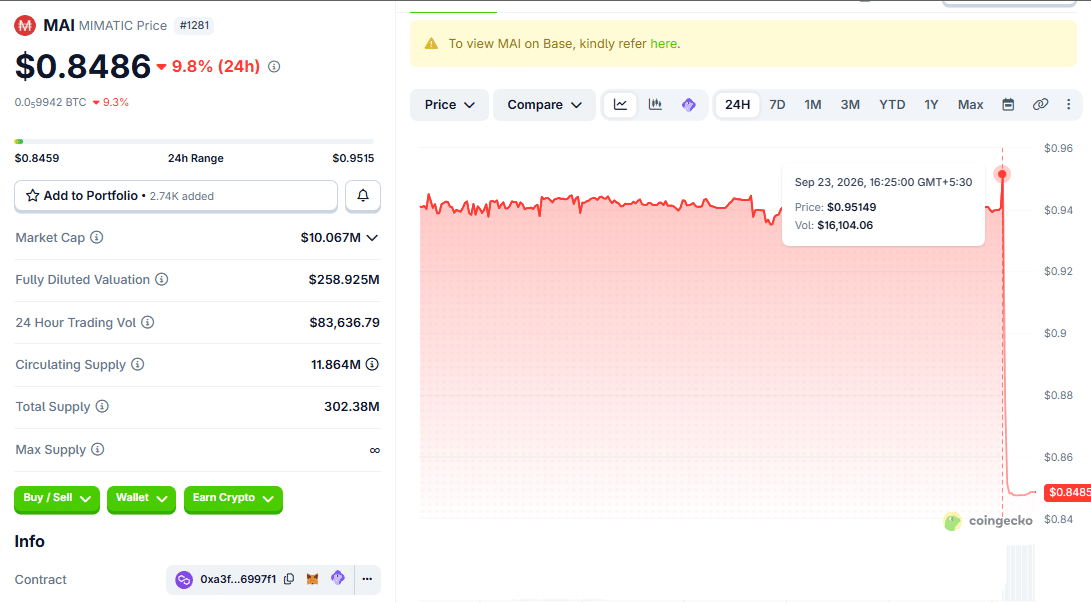Select the YTD time range tab
Image resolution: width=1091 pixels, height=603 pixels.
click(x=892, y=104)
